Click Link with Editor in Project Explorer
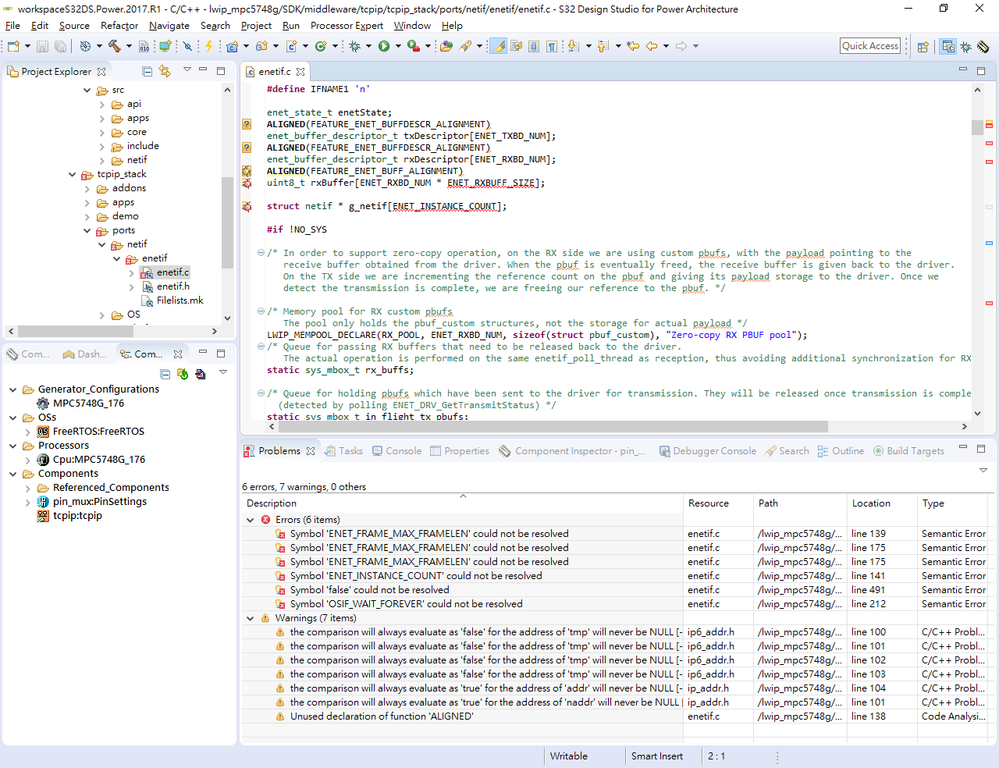999x768 pixels. (165, 72)
